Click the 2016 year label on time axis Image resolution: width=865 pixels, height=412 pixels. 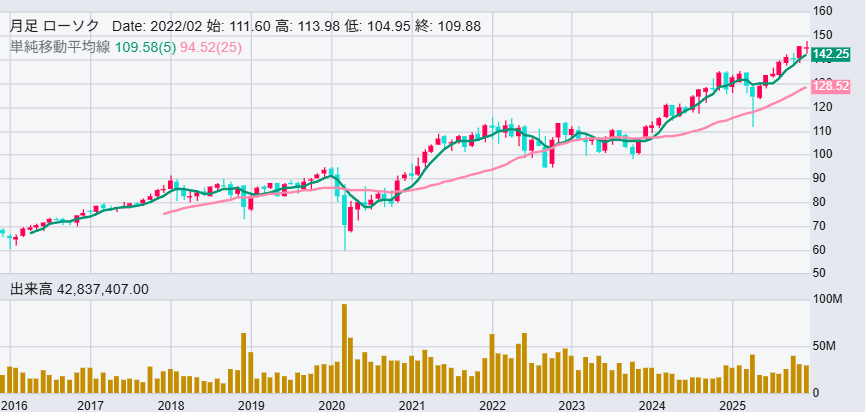point(14,405)
